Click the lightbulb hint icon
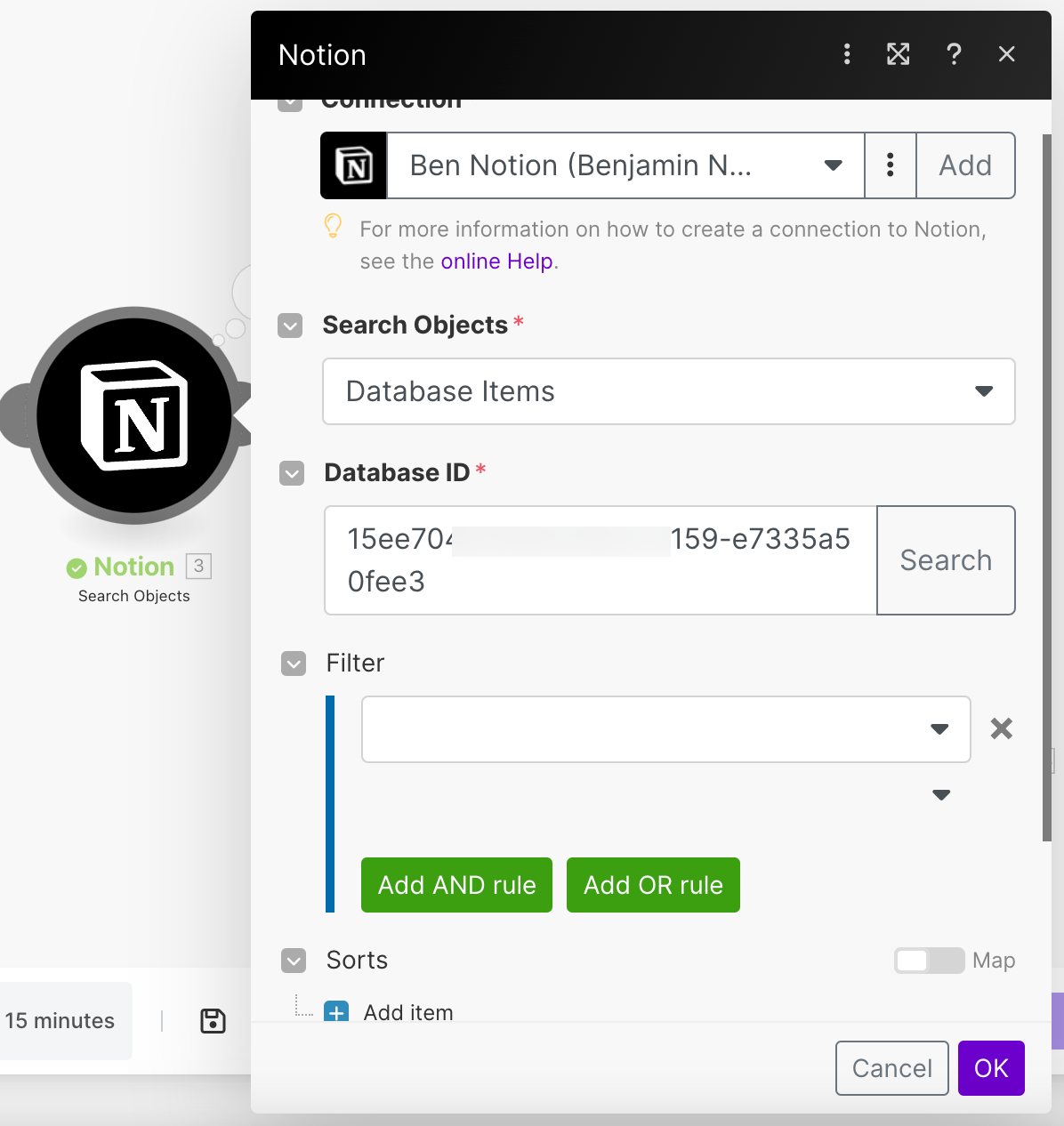Screen dimensions: 1064x1126 point(333,227)
